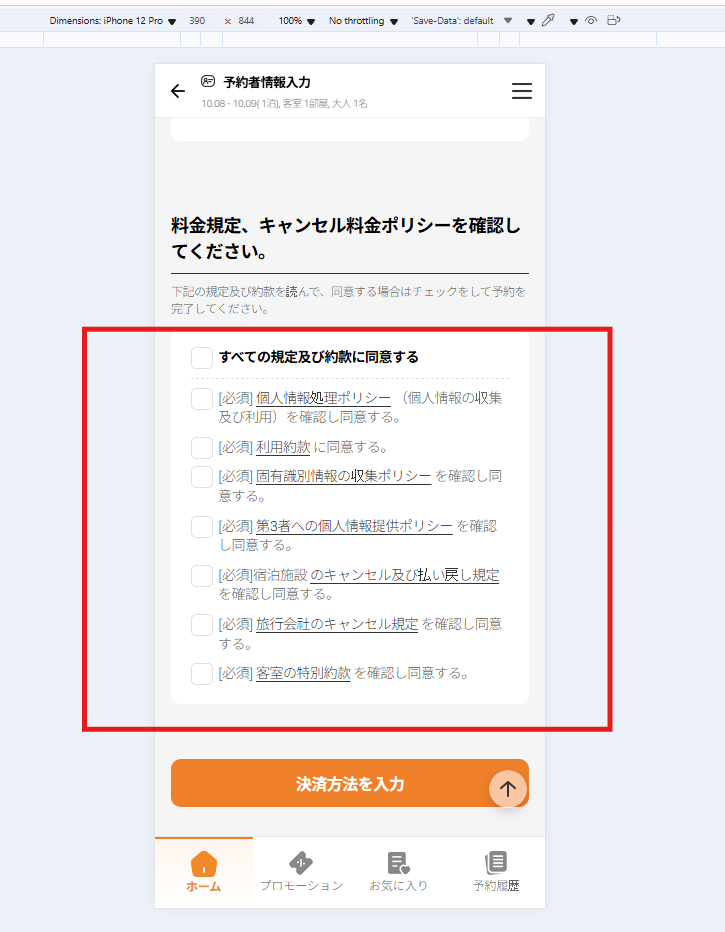This screenshot has width=725, height=932.
Task: Go to ホーム home icon
Action: (204, 872)
